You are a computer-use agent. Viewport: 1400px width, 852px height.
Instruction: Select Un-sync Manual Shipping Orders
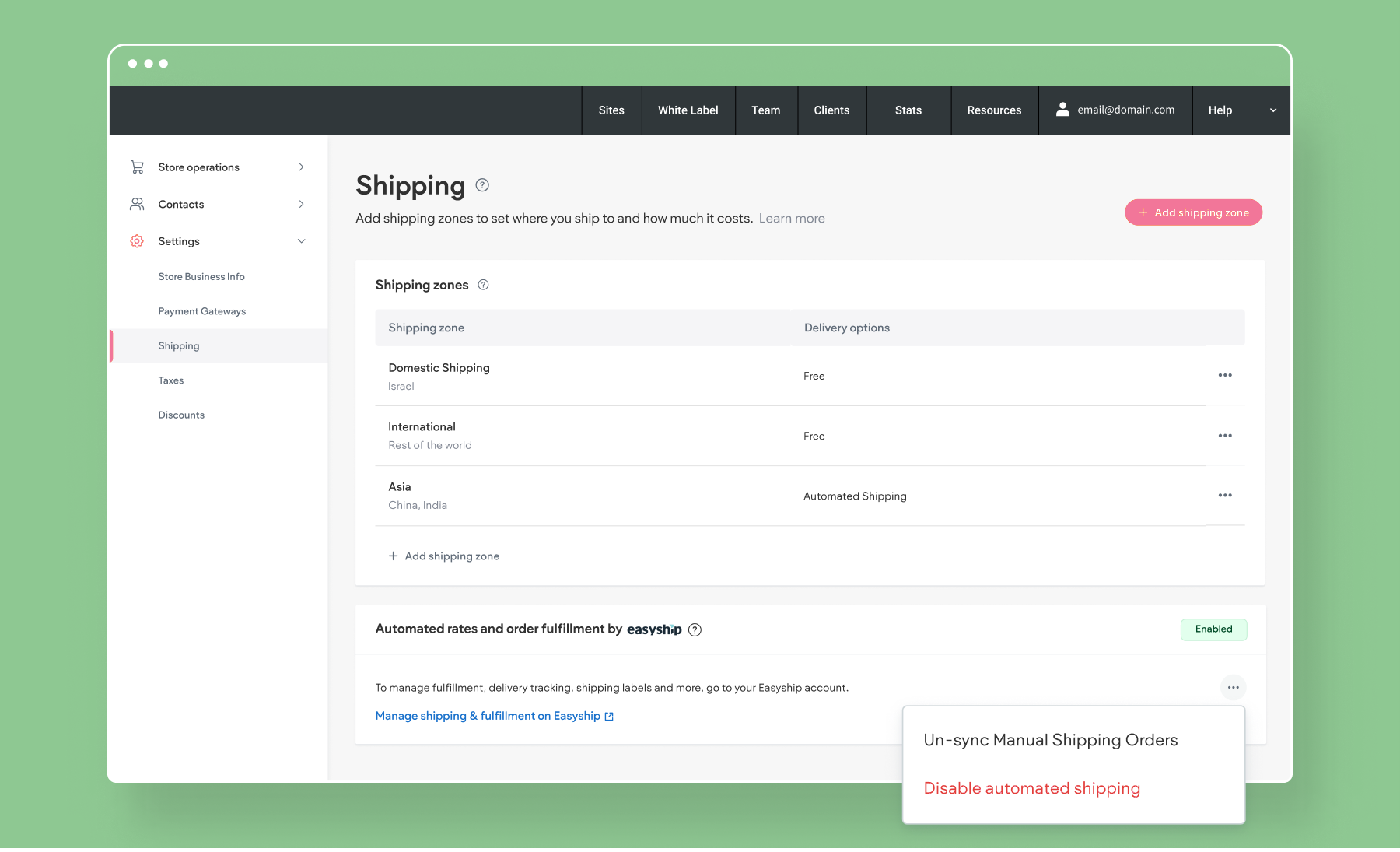pyautogui.click(x=1050, y=740)
